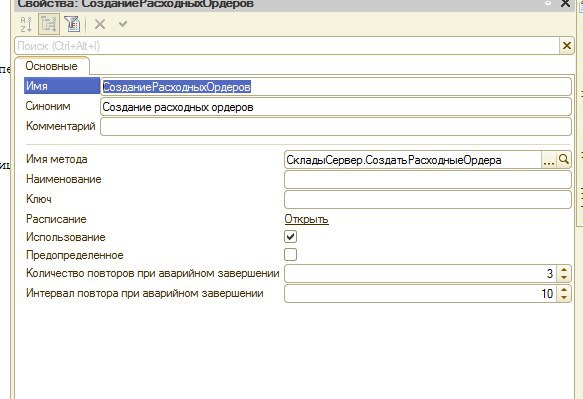The height and width of the screenshot is (399, 583).
Task: Increase Количество повторов value with up arrow
Action: point(564,270)
